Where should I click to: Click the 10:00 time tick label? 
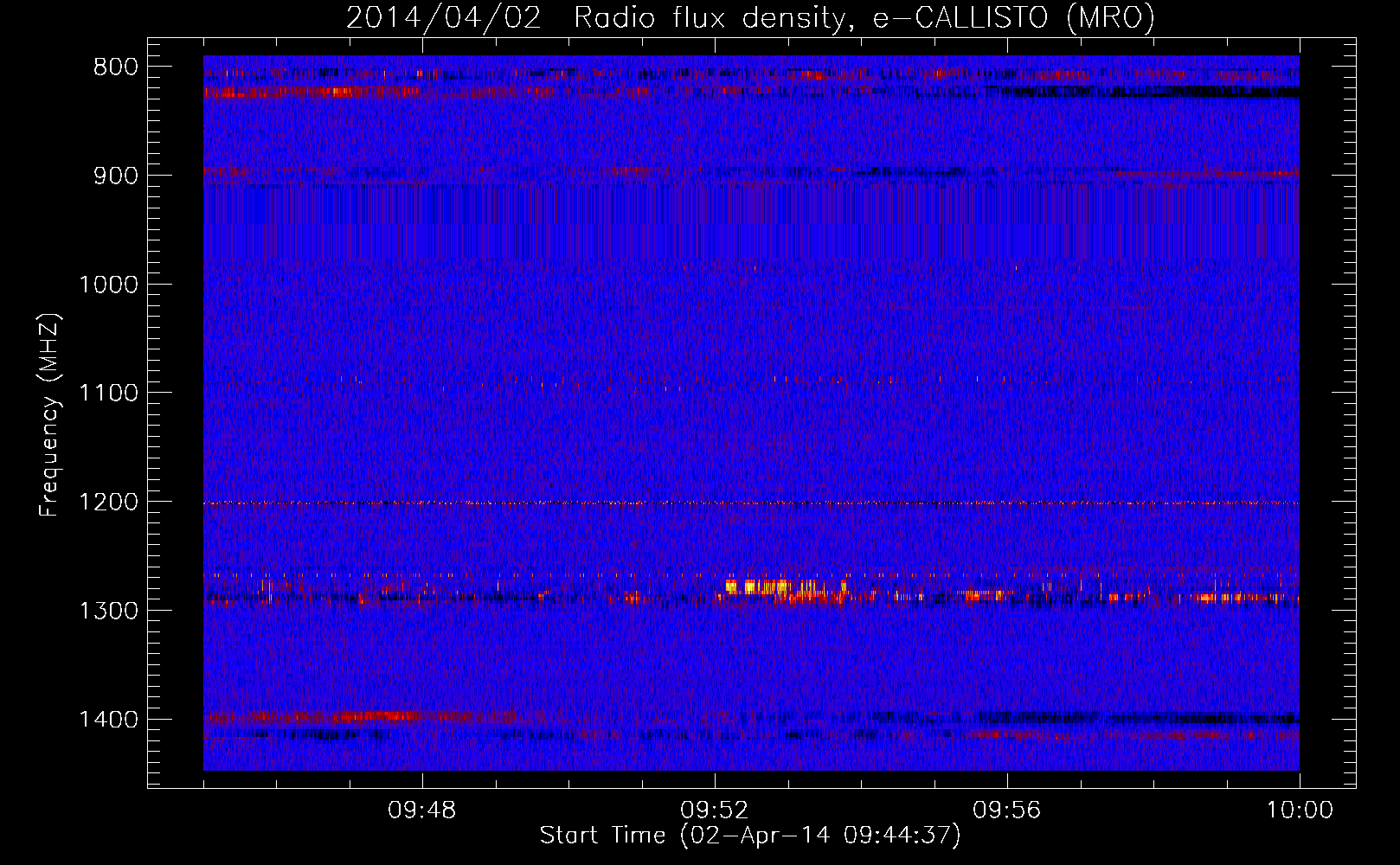pos(1300,811)
